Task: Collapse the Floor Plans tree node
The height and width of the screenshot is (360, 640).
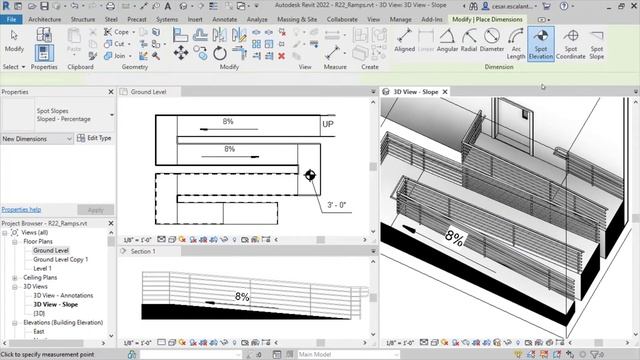Action: point(15,242)
